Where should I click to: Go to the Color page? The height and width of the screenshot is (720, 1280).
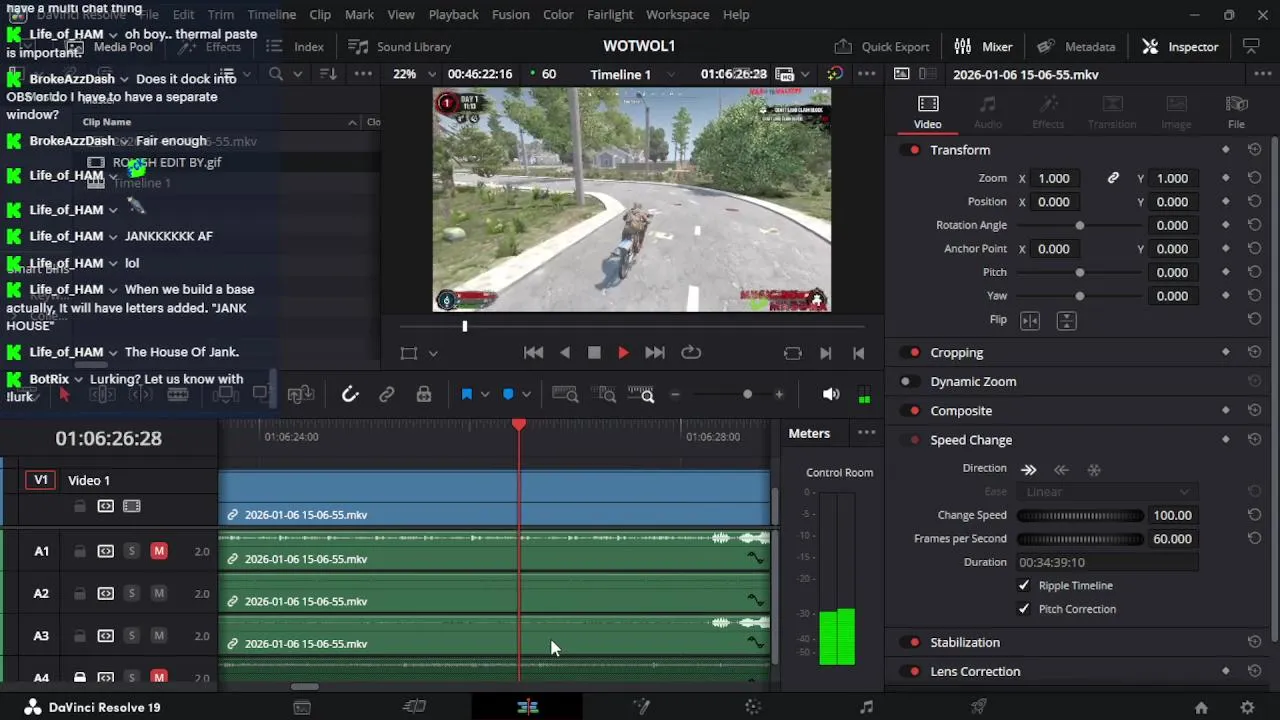point(753,708)
